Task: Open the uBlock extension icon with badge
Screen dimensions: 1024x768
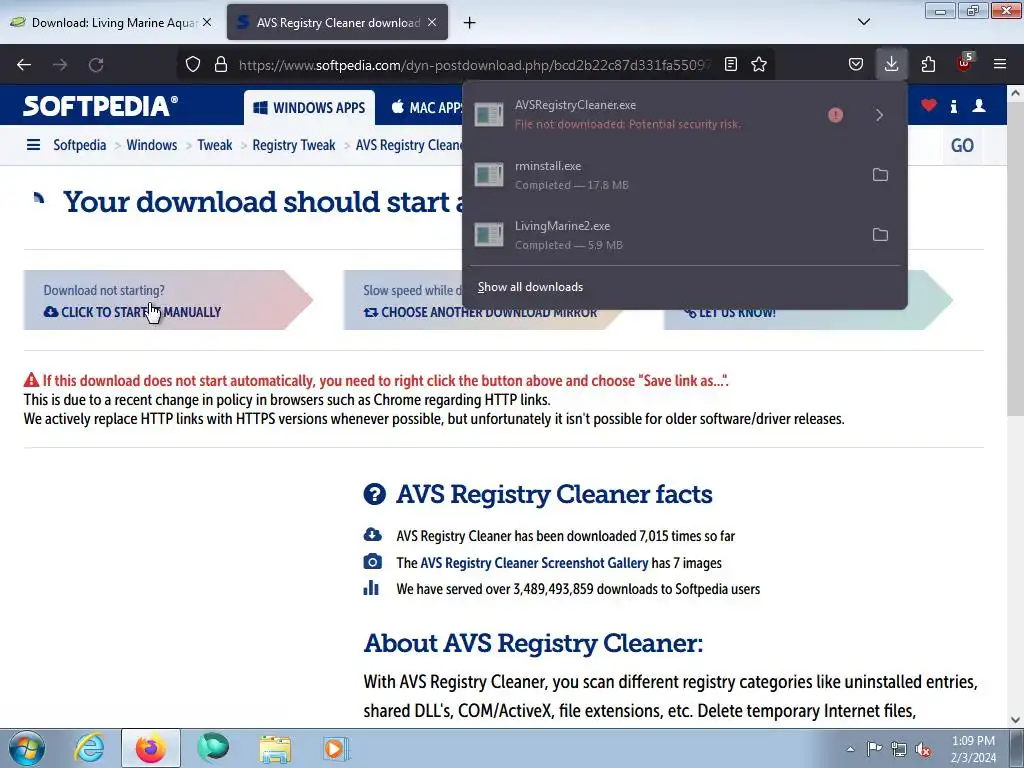Action: 965,63
